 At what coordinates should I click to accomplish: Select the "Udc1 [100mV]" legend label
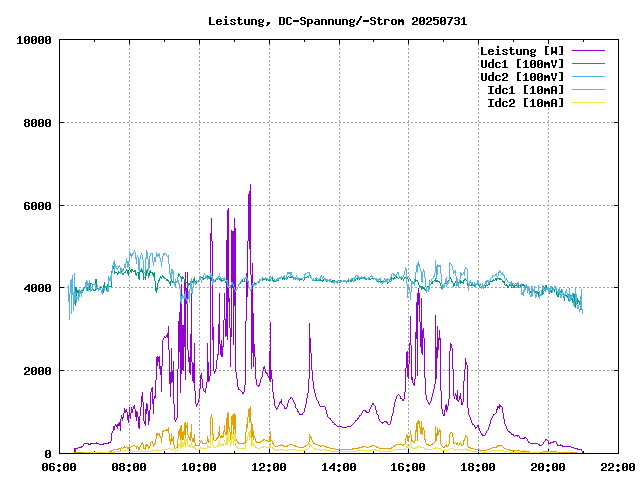pos(521,64)
